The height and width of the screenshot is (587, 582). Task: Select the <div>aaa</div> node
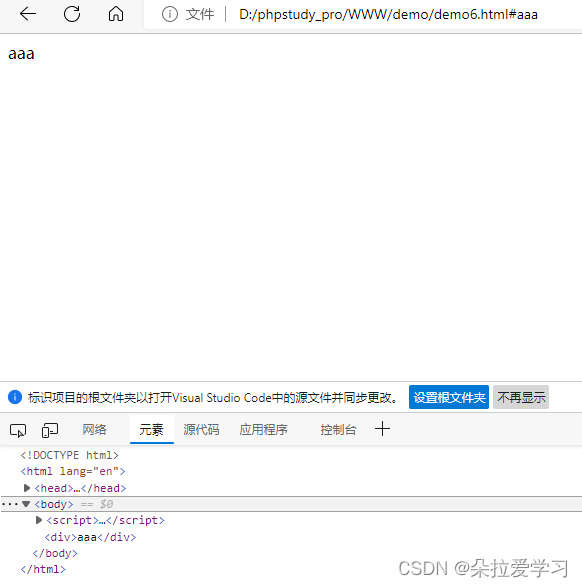click(x=90, y=537)
